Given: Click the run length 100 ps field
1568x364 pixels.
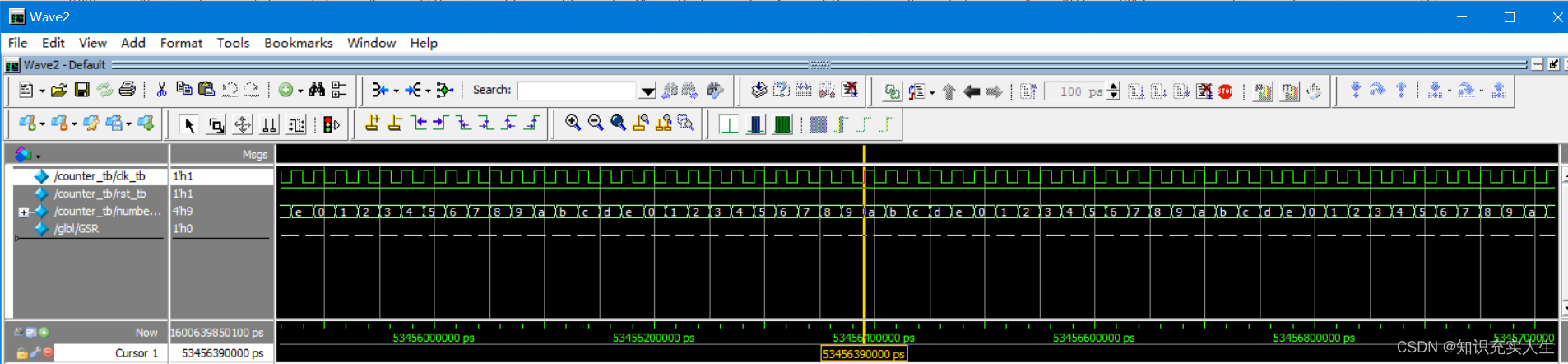Looking at the screenshot, I should click(1075, 91).
